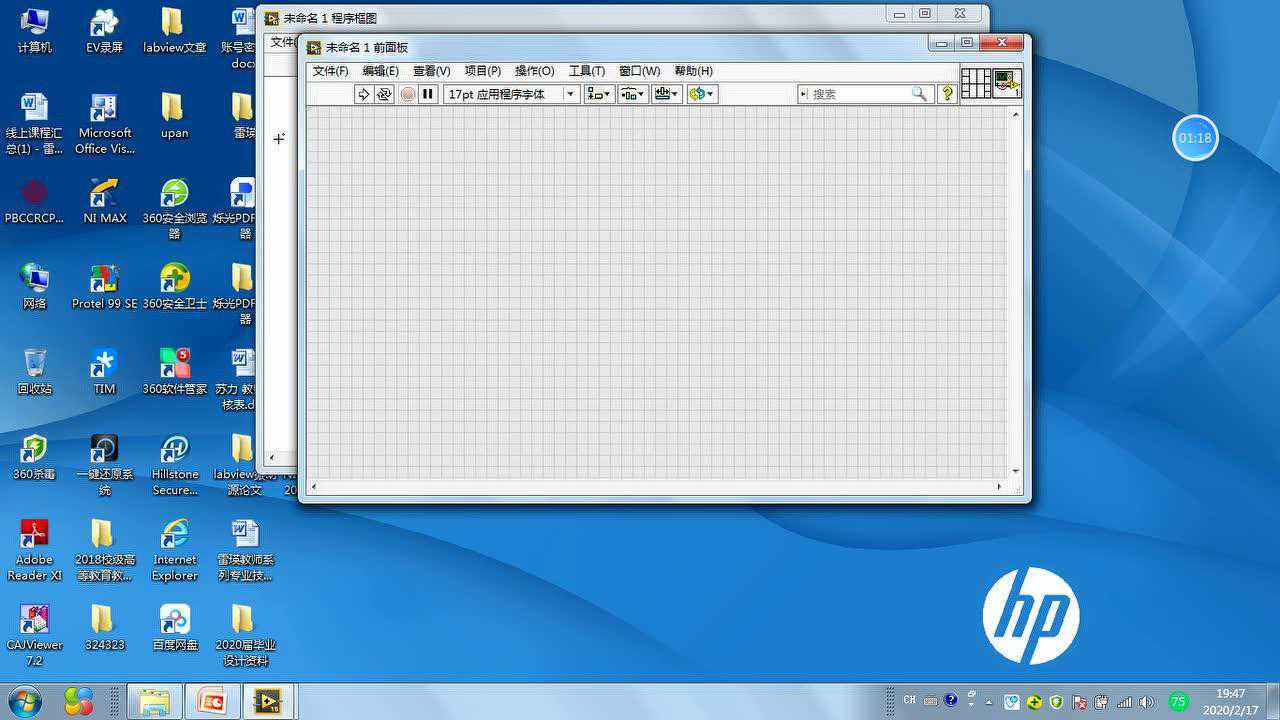Open the 文件(F) menu
The width and height of the screenshot is (1280, 720).
pyautogui.click(x=330, y=71)
